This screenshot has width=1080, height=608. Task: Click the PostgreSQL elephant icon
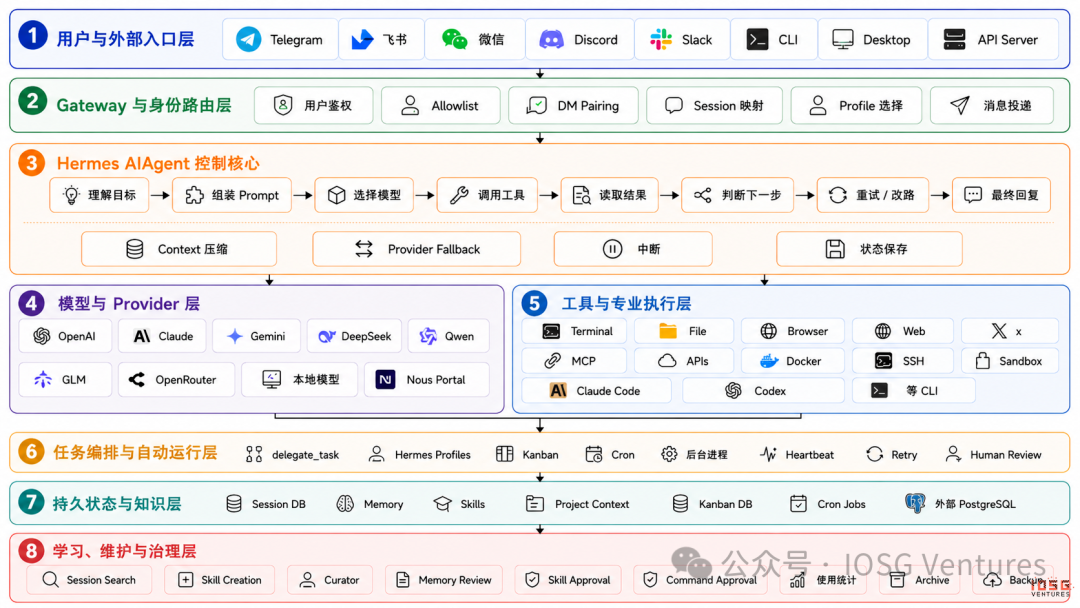click(915, 503)
